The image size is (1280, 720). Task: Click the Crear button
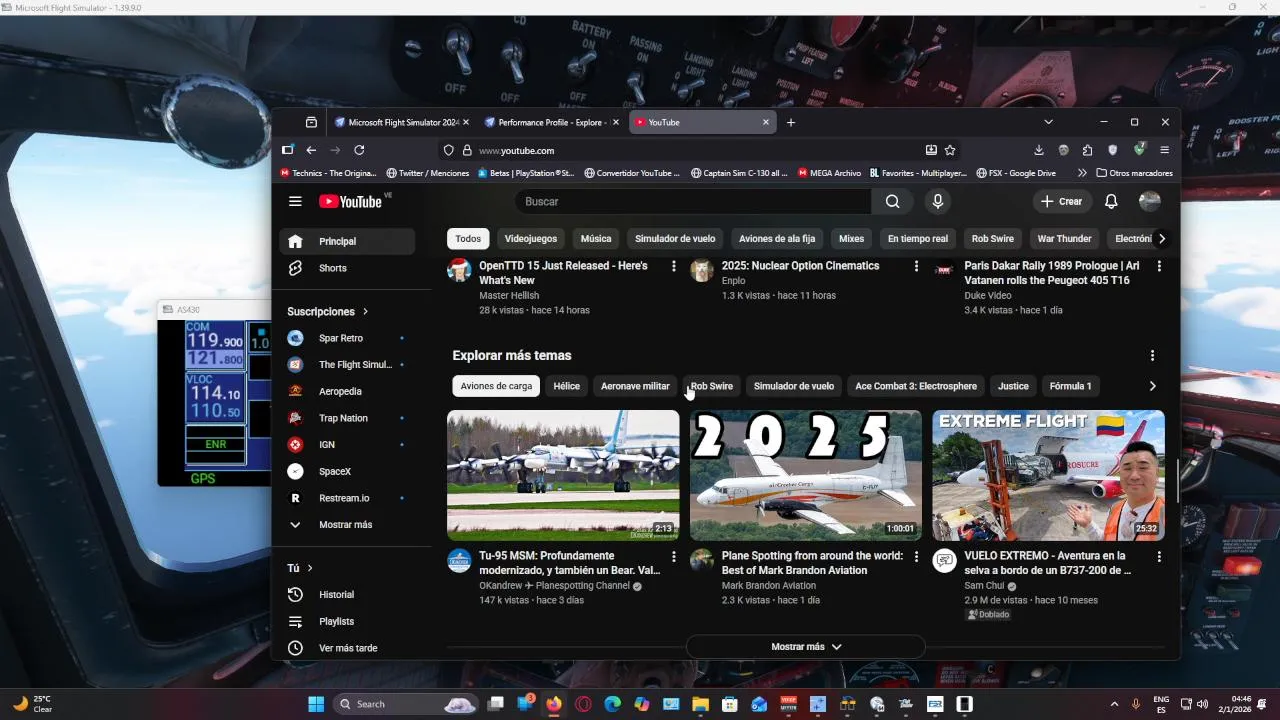click(x=1061, y=201)
